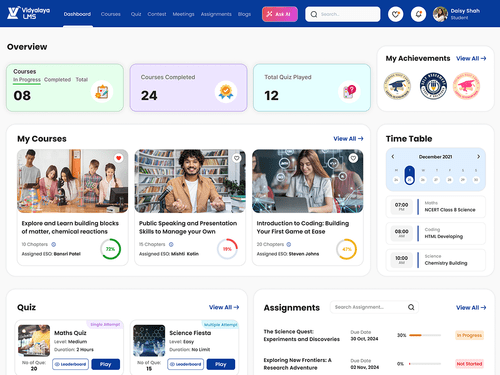Open the 10:00 Chemistry Building entry

pos(436,260)
